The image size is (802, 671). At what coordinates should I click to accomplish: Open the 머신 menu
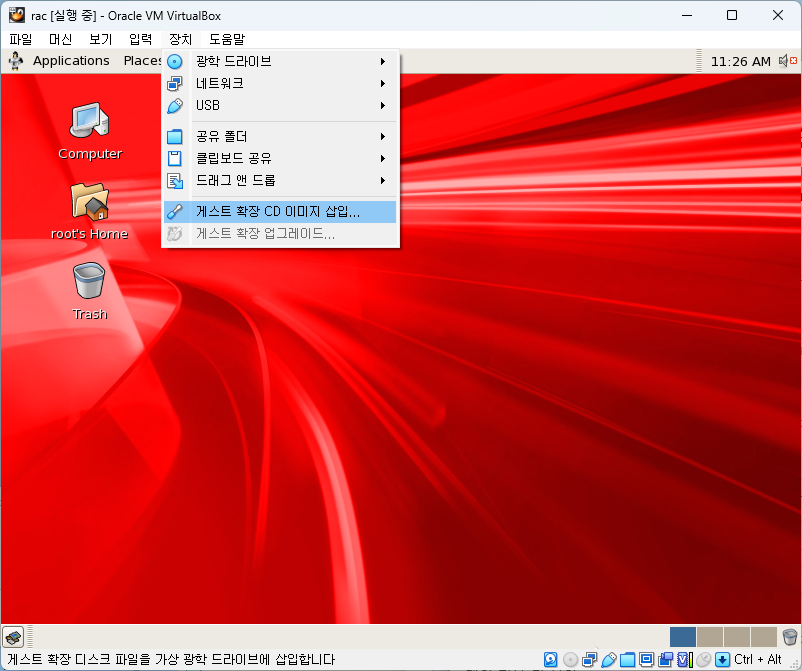60,39
